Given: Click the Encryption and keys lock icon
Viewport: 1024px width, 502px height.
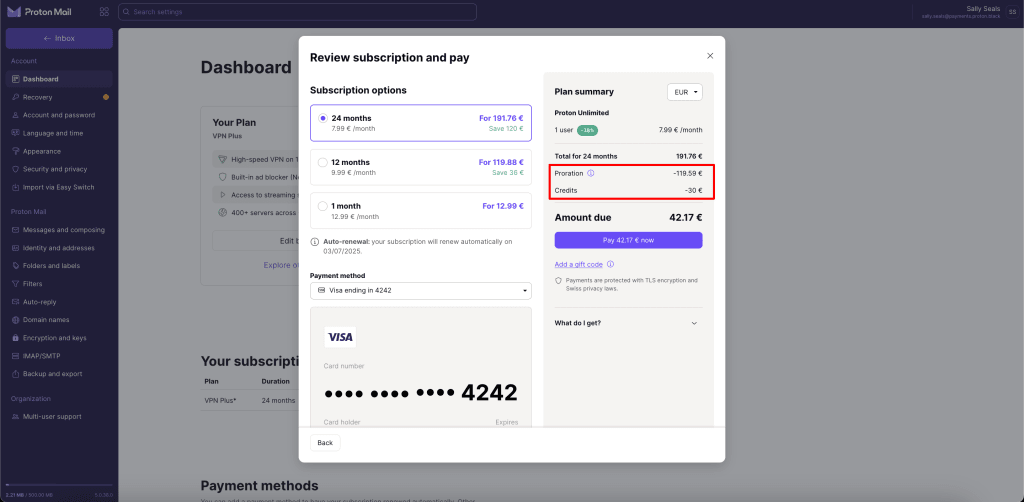Looking at the screenshot, I should tap(16, 338).
